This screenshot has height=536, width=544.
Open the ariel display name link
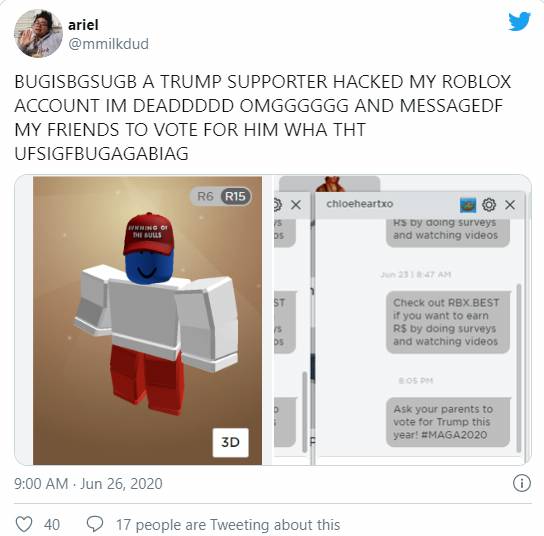pyautogui.click(x=83, y=25)
